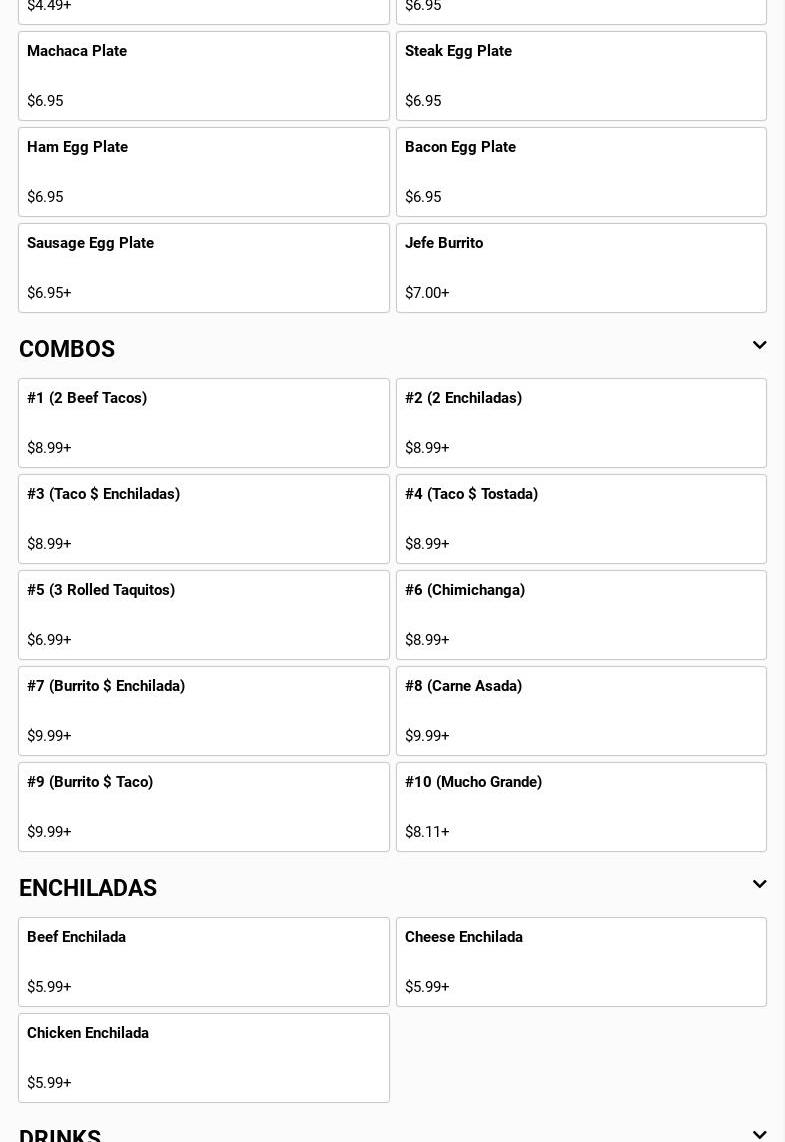Open the Cheese Enchilada item
The width and height of the screenshot is (785, 1142).
[x=581, y=962]
